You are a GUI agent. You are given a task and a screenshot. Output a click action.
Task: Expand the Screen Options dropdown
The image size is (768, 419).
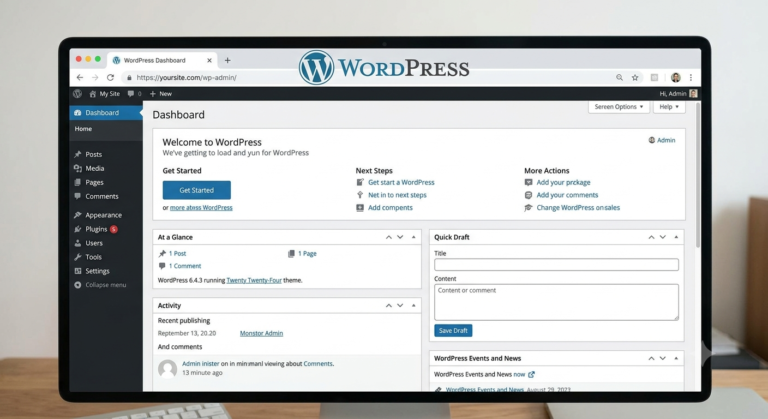619,107
